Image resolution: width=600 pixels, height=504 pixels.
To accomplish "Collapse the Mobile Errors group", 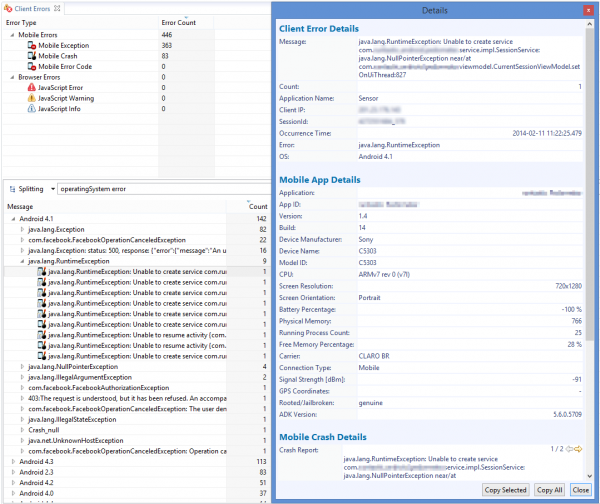I will pos(12,35).
